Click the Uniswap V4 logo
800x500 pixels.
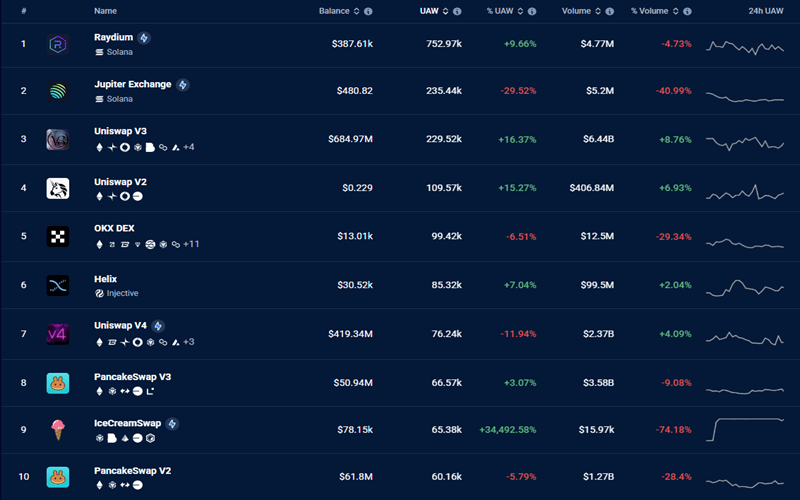[58, 334]
